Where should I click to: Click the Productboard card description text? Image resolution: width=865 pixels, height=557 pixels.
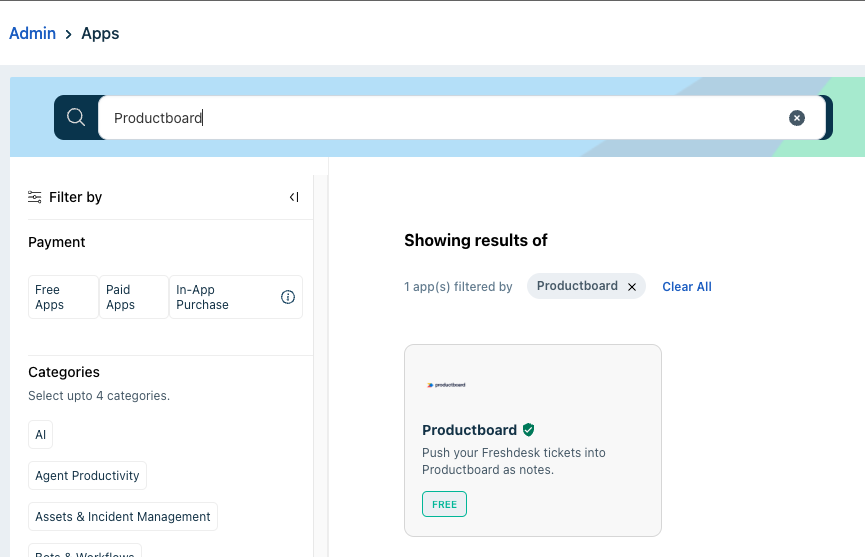tap(514, 461)
